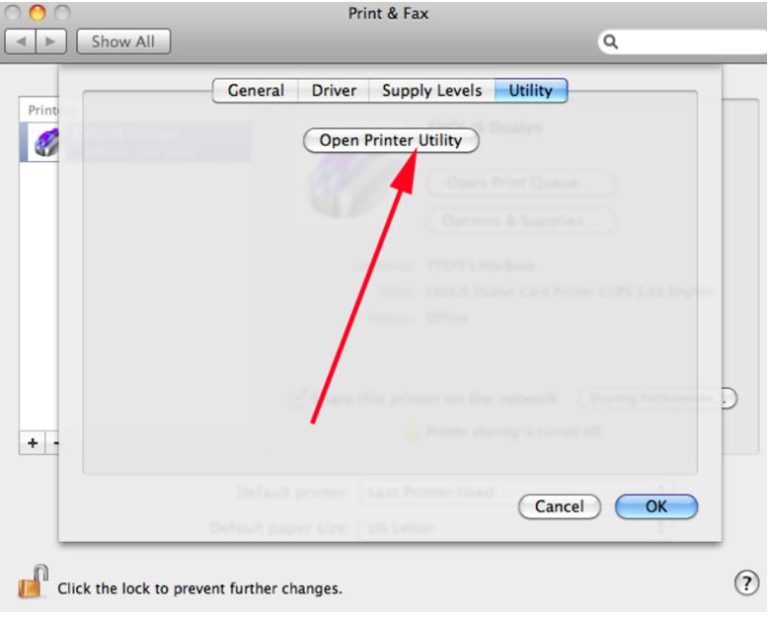
Task: Go forward with the right arrow
Action: click(x=51, y=42)
